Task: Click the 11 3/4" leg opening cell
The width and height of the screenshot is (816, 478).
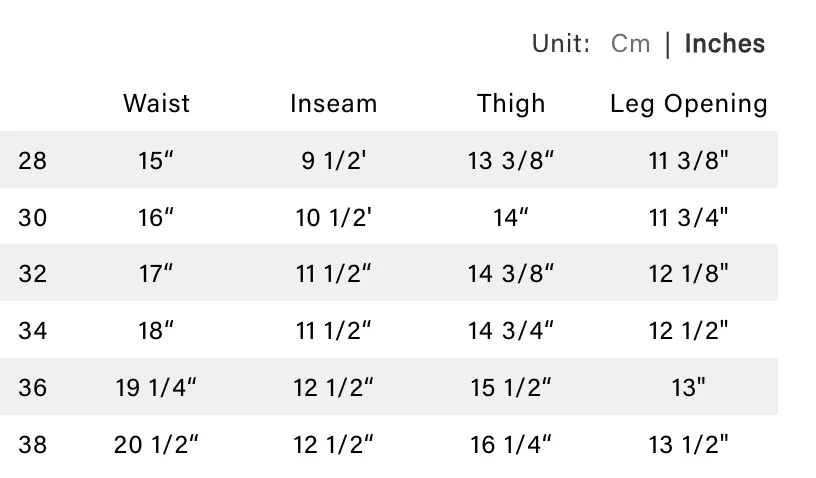Action: [x=688, y=217]
